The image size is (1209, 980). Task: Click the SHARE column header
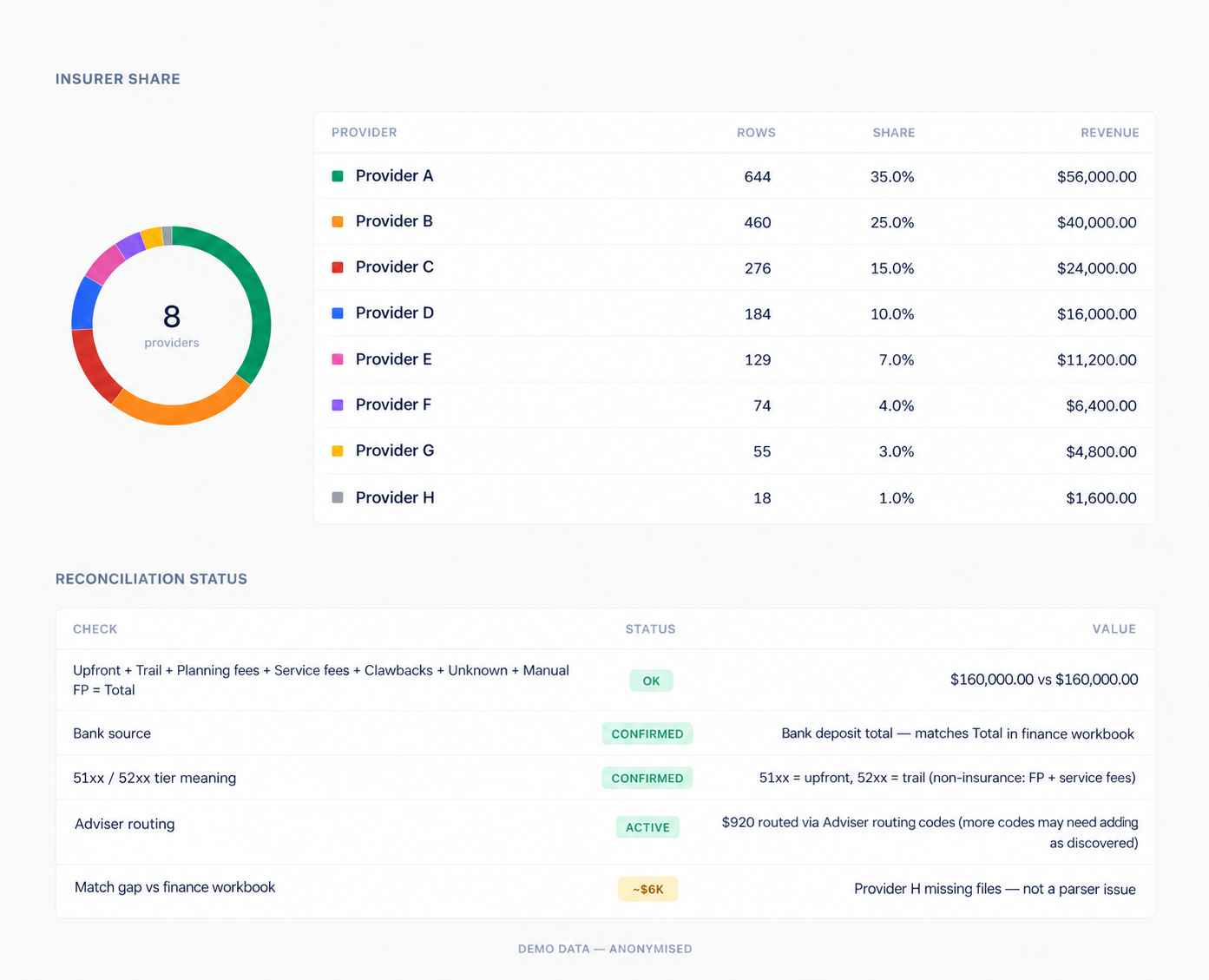pyautogui.click(x=894, y=133)
